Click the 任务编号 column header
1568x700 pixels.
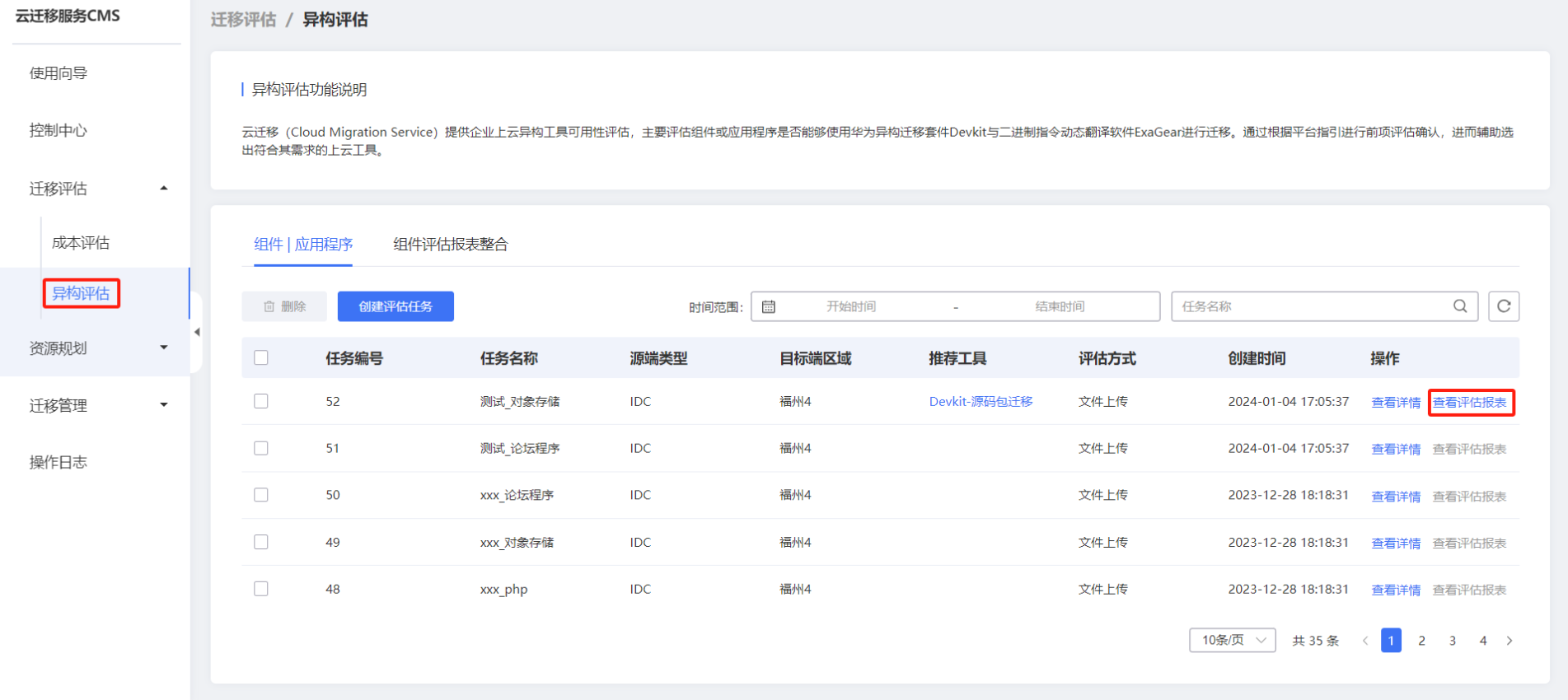pos(354,358)
